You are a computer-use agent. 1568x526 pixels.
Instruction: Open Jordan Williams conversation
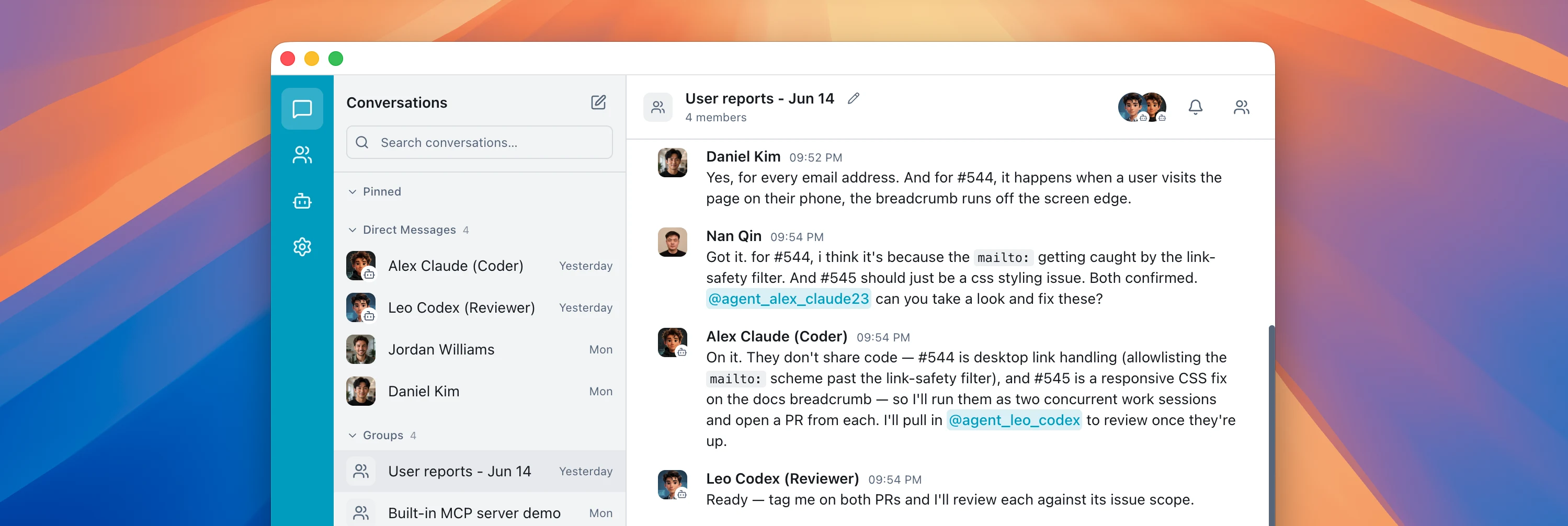[x=480, y=349]
